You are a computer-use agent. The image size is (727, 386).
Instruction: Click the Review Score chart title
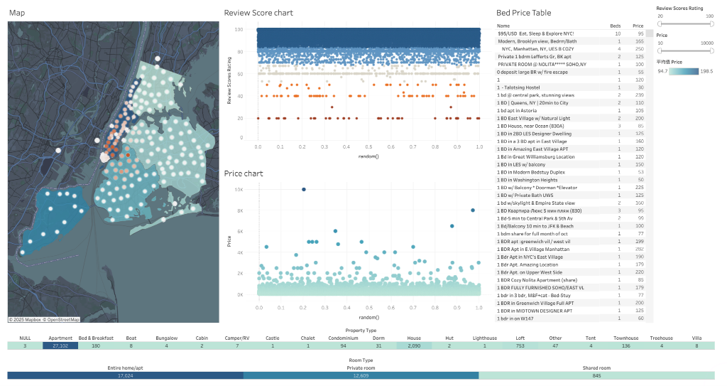tap(258, 13)
